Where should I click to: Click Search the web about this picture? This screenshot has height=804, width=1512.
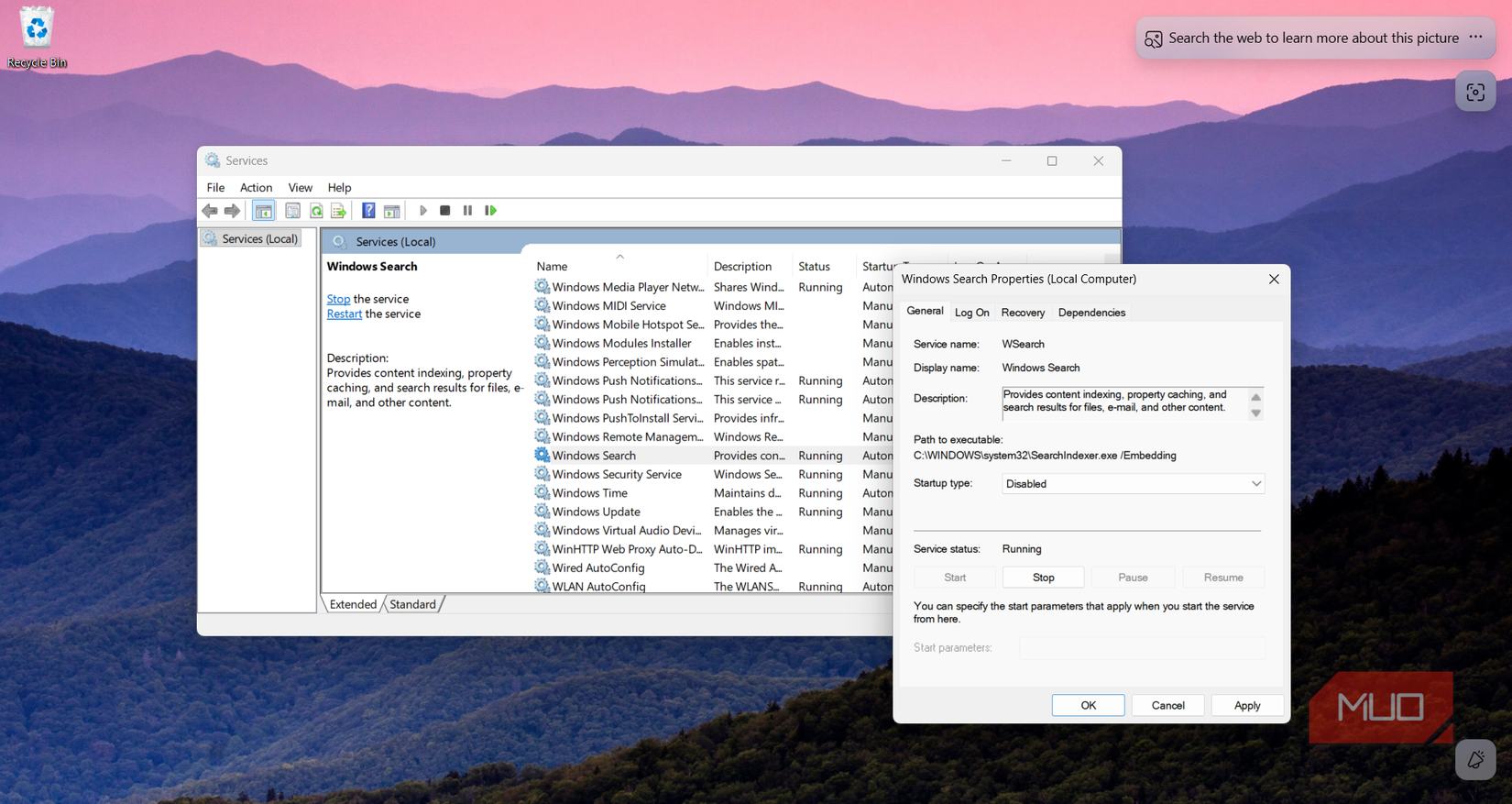(1312, 38)
